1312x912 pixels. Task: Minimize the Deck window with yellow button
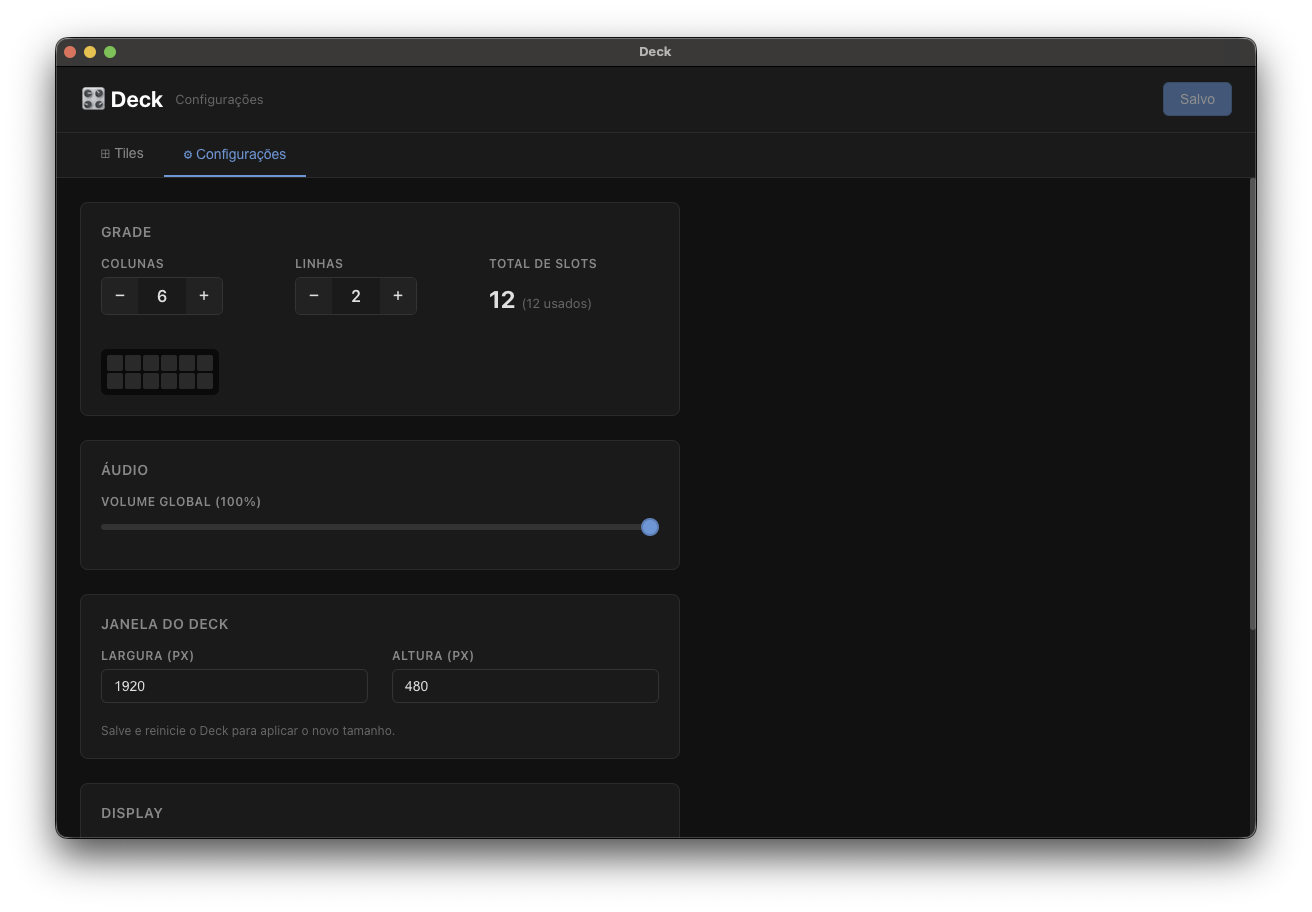click(x=90, y=52)
